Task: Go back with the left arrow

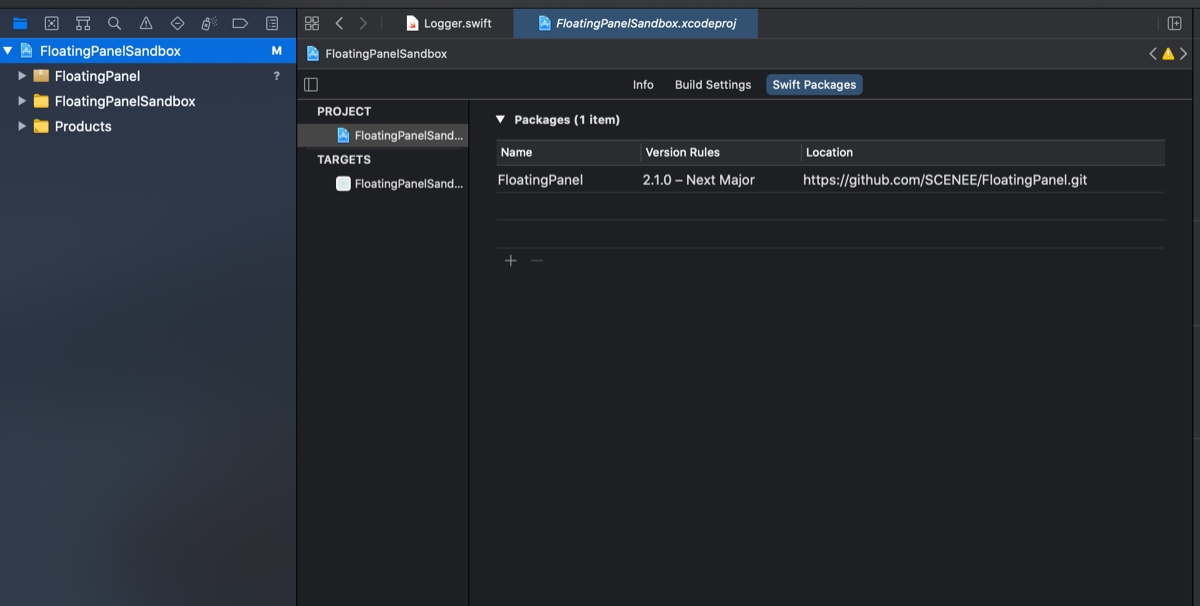Action: (339, 23)
